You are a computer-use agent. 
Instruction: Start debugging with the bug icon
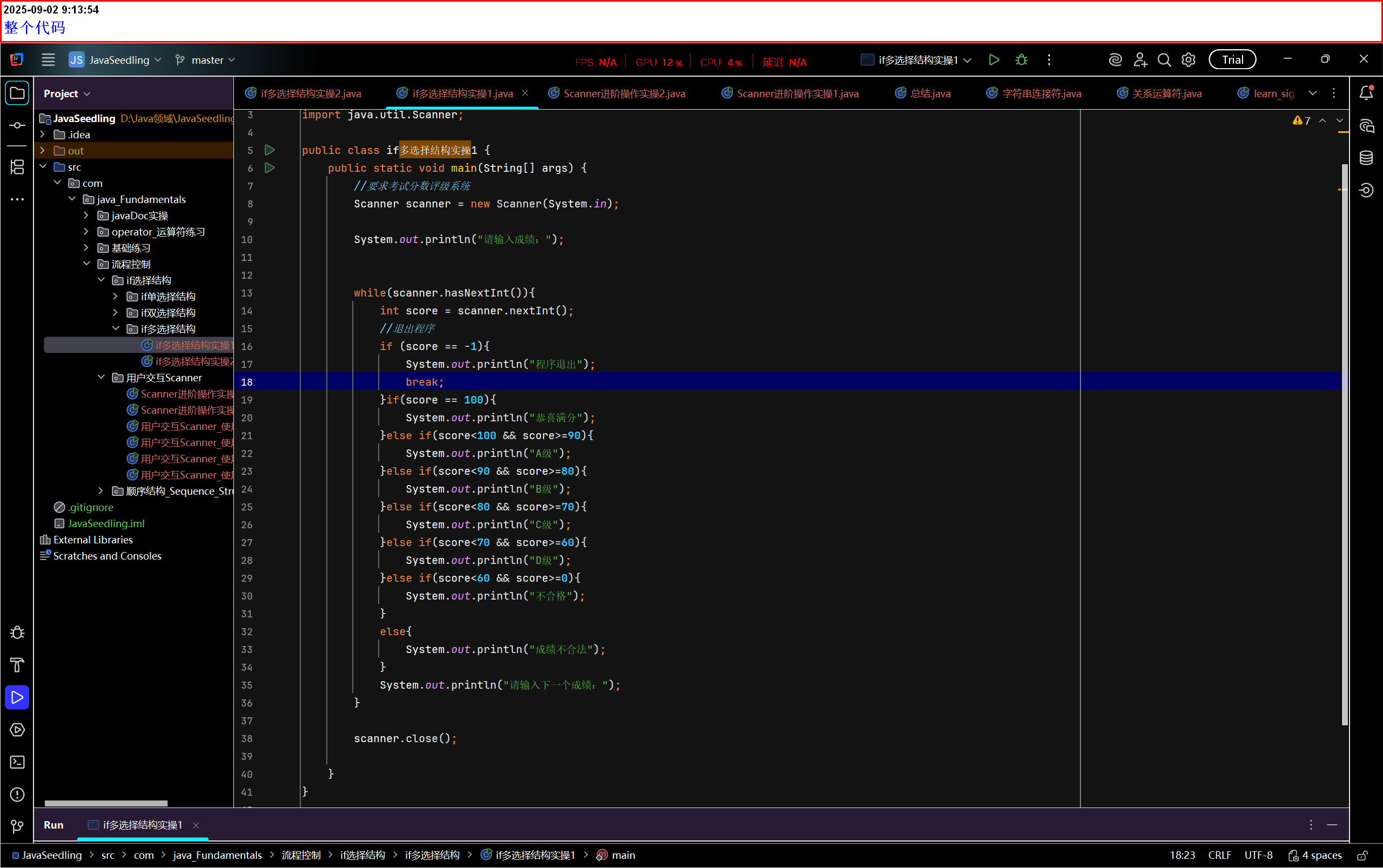1022,60
